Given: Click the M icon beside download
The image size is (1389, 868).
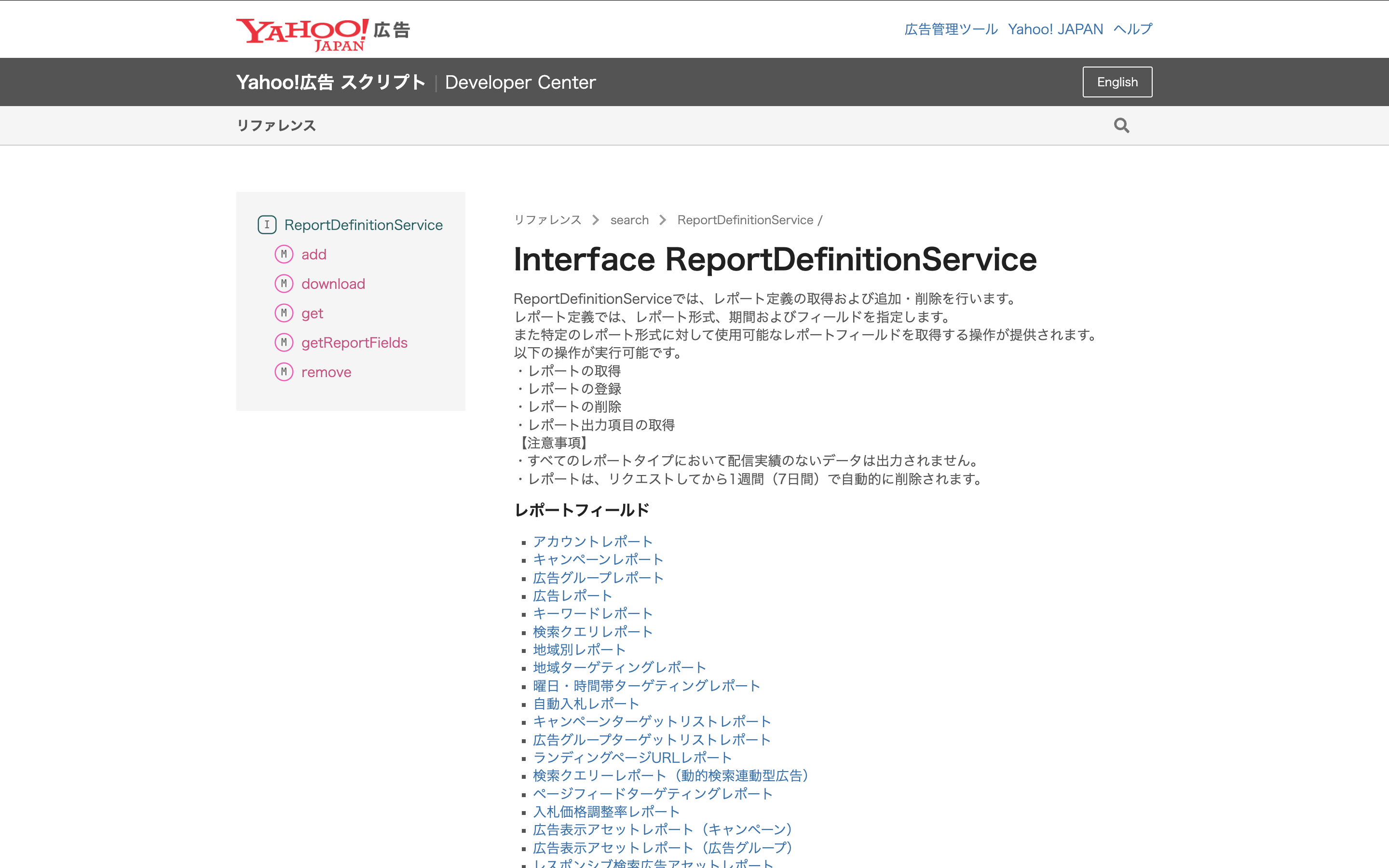Looking at the screenshot, I should coord(284,284).
